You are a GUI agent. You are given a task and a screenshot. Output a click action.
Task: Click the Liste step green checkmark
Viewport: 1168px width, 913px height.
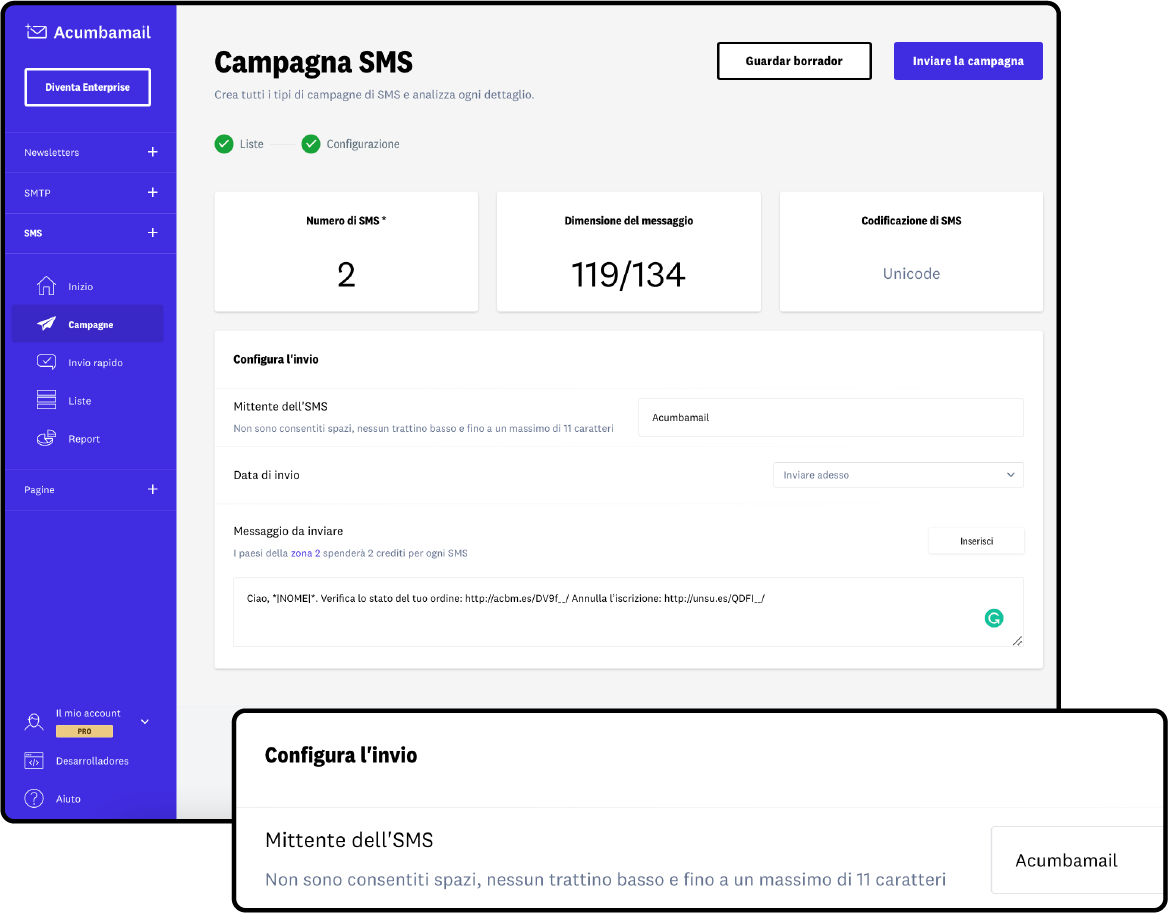pos(224,144)
